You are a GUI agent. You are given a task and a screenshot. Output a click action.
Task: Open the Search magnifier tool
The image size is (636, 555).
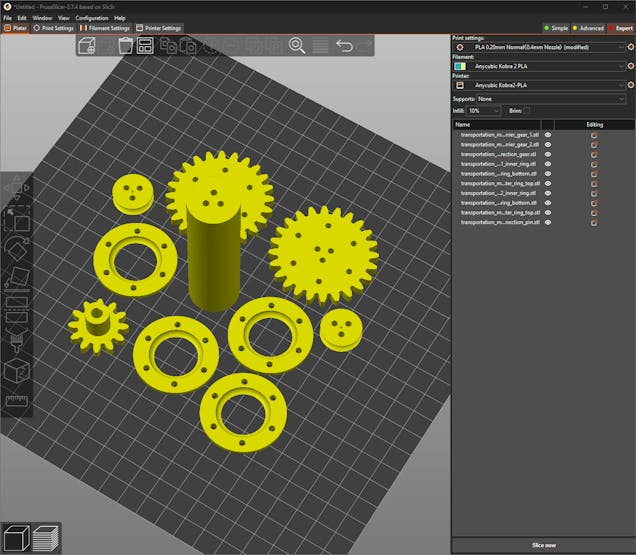point(297,46)
